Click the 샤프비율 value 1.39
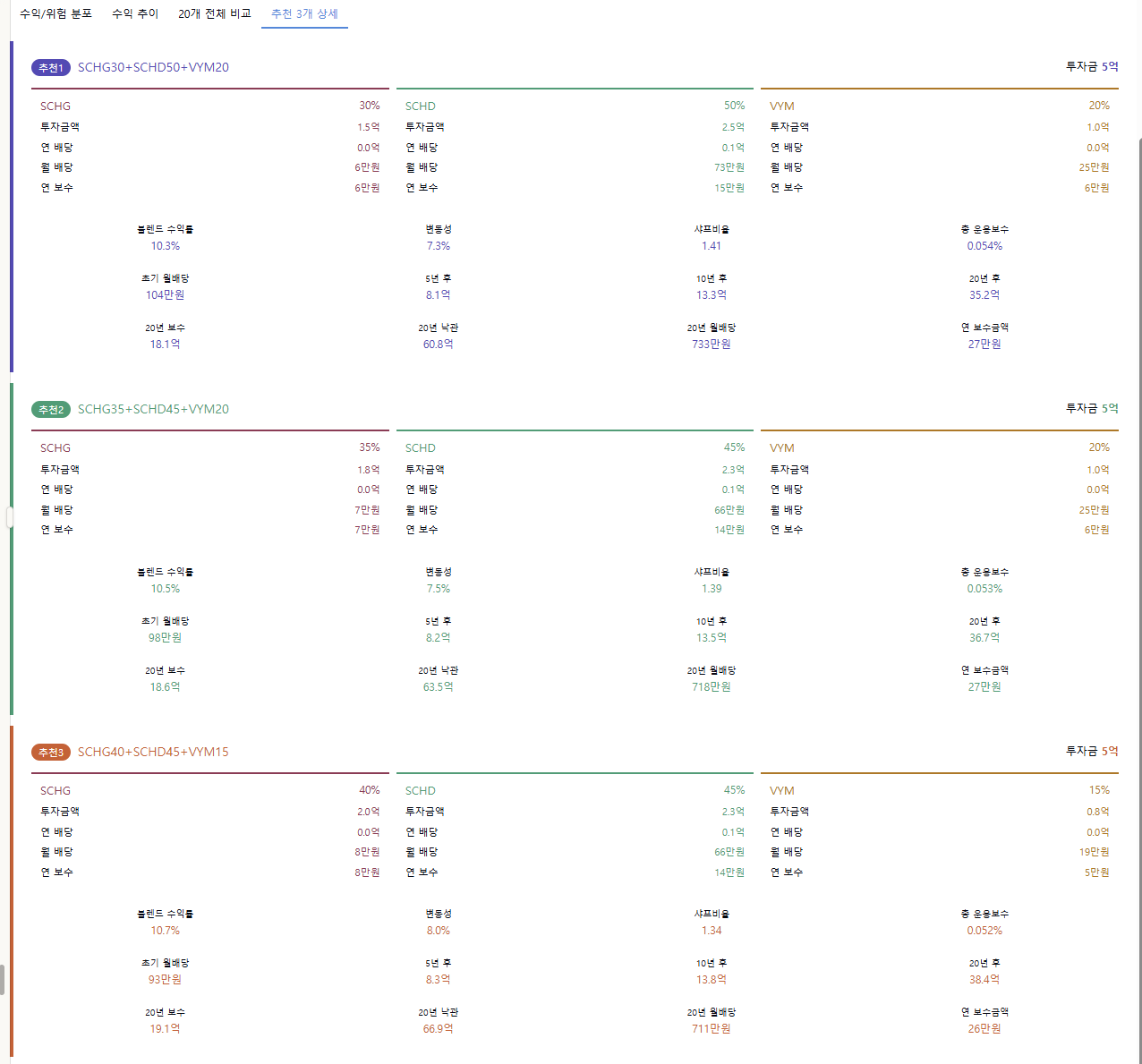The width and height of the screenshot is (1142, 1064). coord(712,589)
